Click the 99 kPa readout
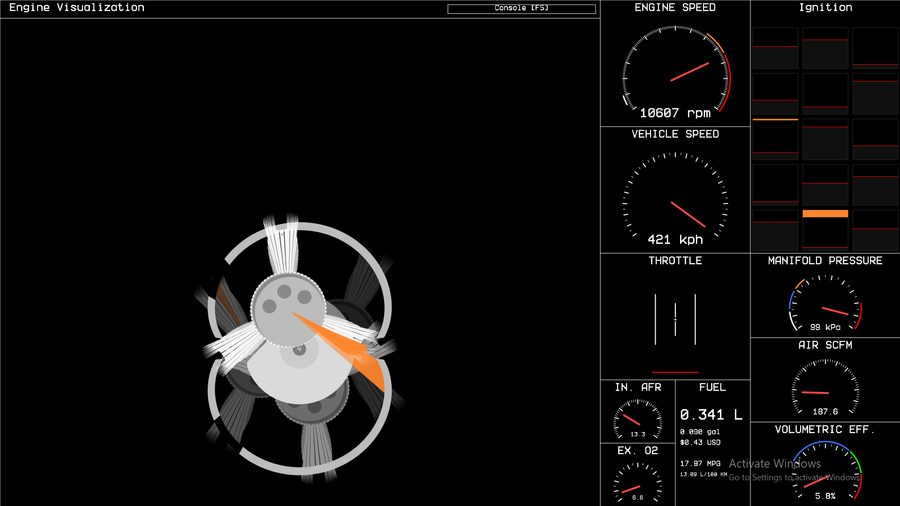Viewport: 900px width, 506px height. tap(825, 327)
